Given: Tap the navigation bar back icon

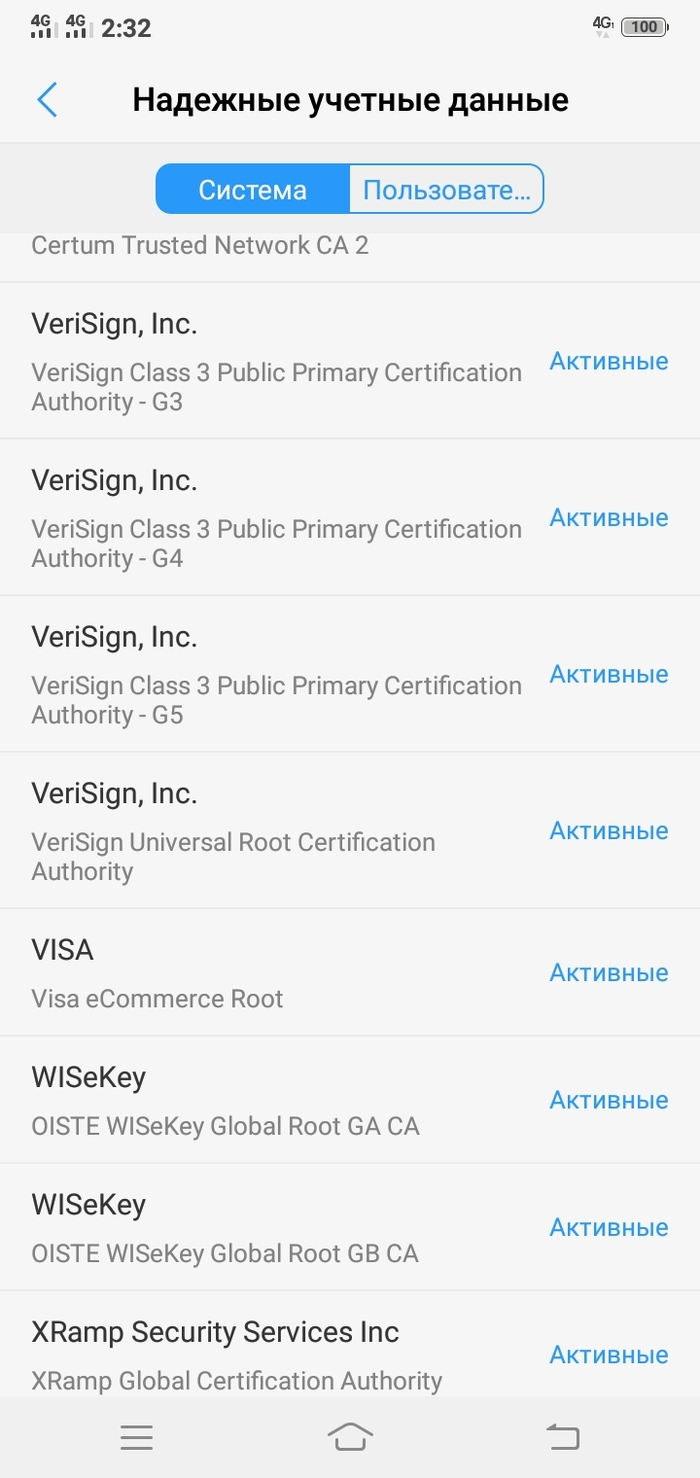Looking at the screenshot, I should 563,1438.
